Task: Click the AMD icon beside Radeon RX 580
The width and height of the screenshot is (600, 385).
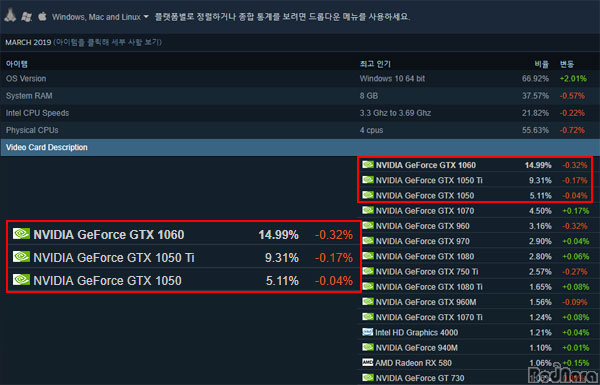Action: pos(367,362)
